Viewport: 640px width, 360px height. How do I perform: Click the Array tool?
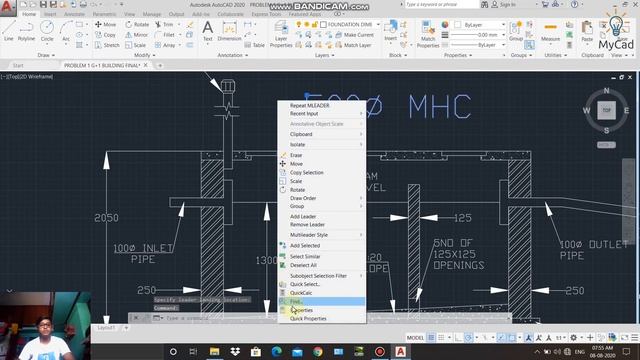click(x=165, y=45)
